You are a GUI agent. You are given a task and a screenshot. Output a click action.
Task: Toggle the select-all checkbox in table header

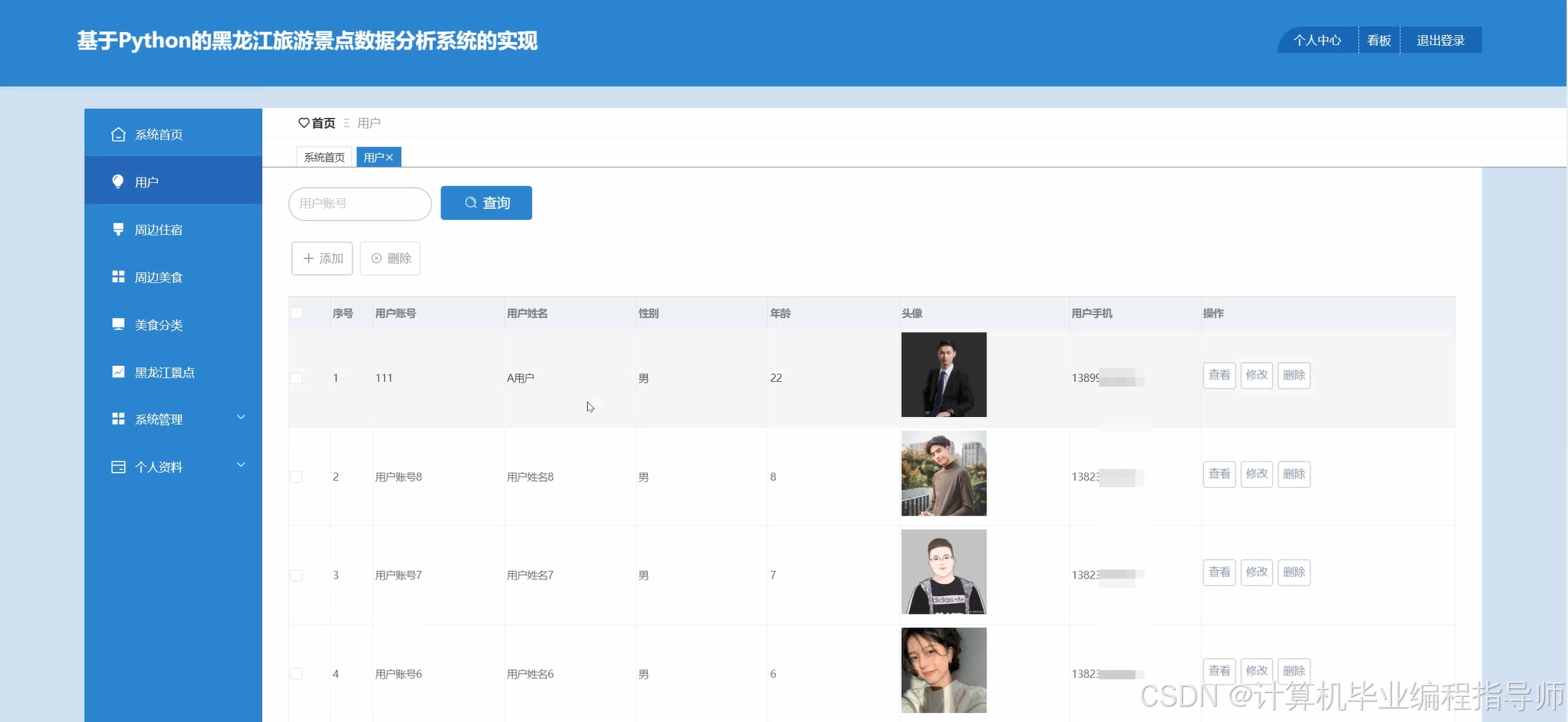click(x=297, y=313)
